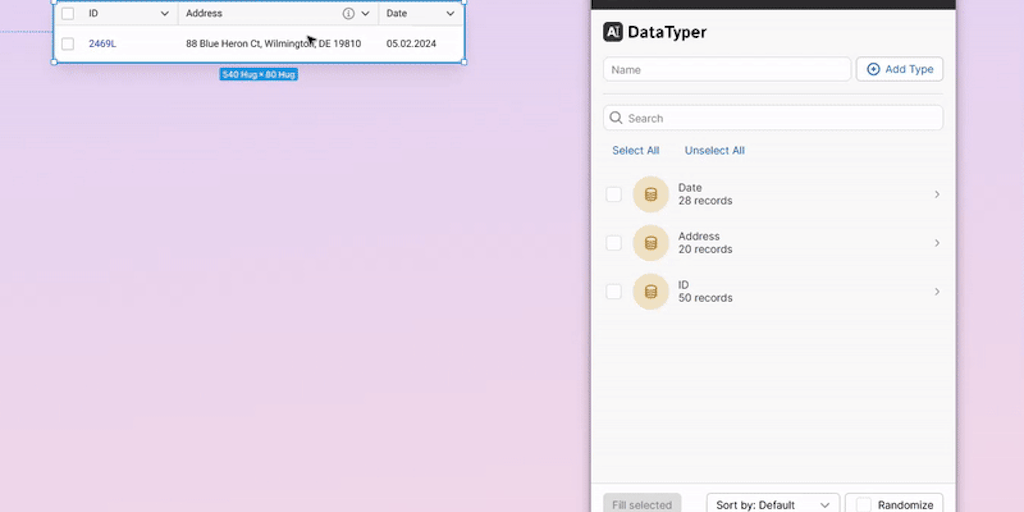
Task: Open the ID column header dropdown arrow
Action: pos(165,14)
